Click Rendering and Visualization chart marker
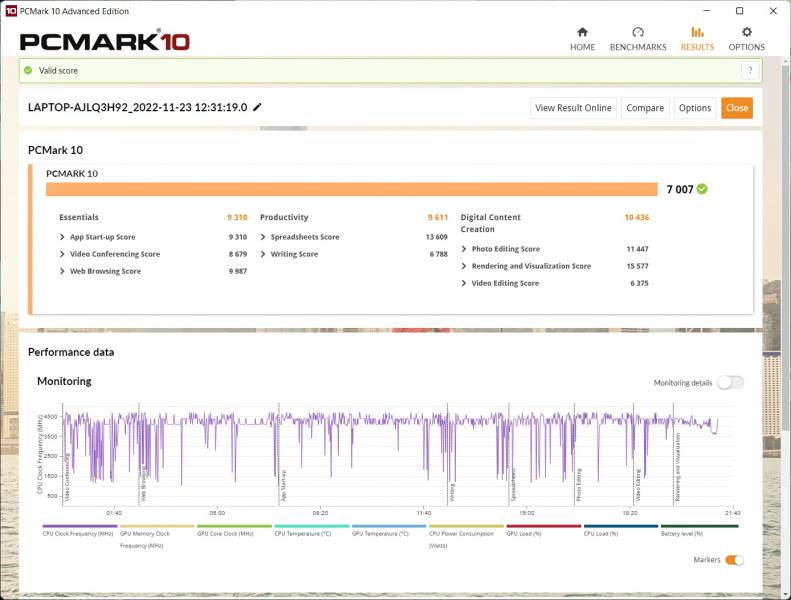791x600 pixels. tap(677, 467)
